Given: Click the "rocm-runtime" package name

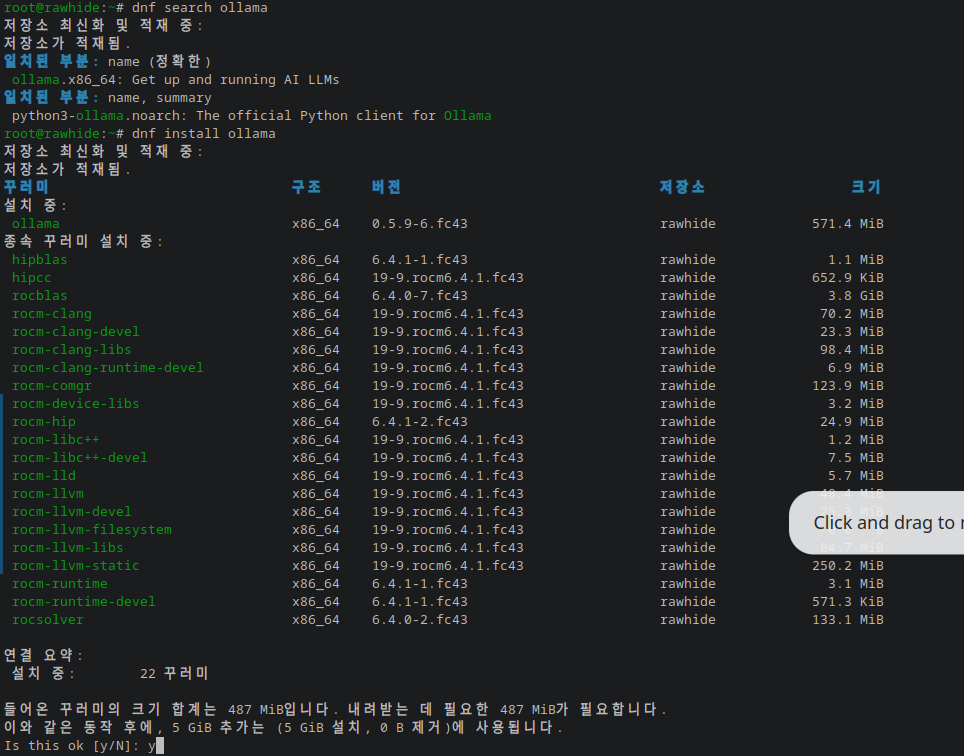Looking at the screenshot, I should click(x=60, y=584).
